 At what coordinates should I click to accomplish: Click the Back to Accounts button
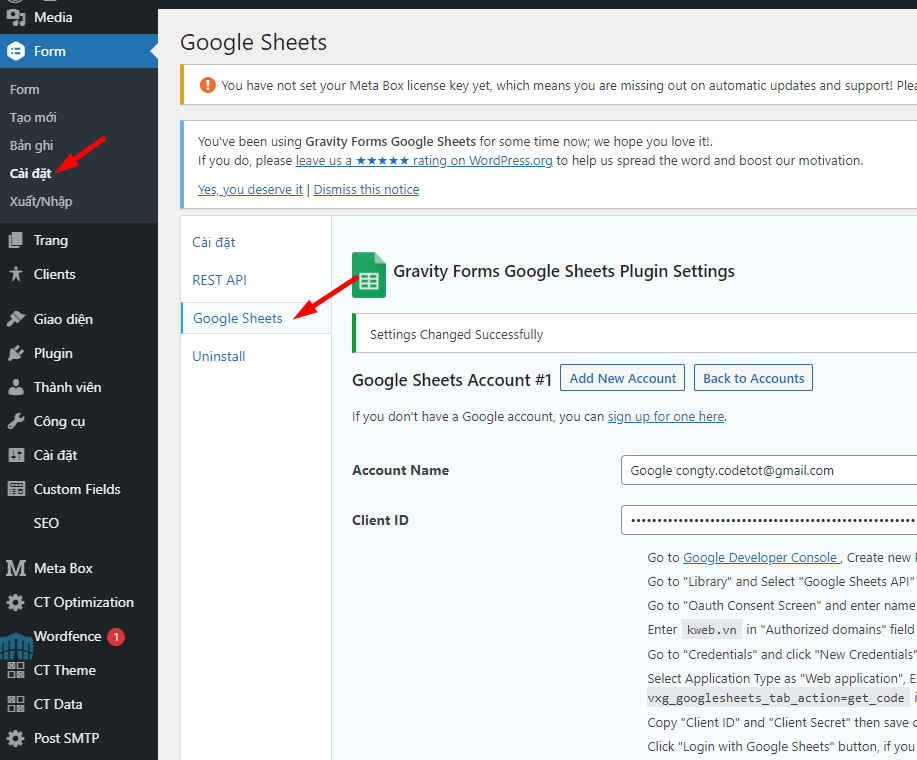[753, 378]
